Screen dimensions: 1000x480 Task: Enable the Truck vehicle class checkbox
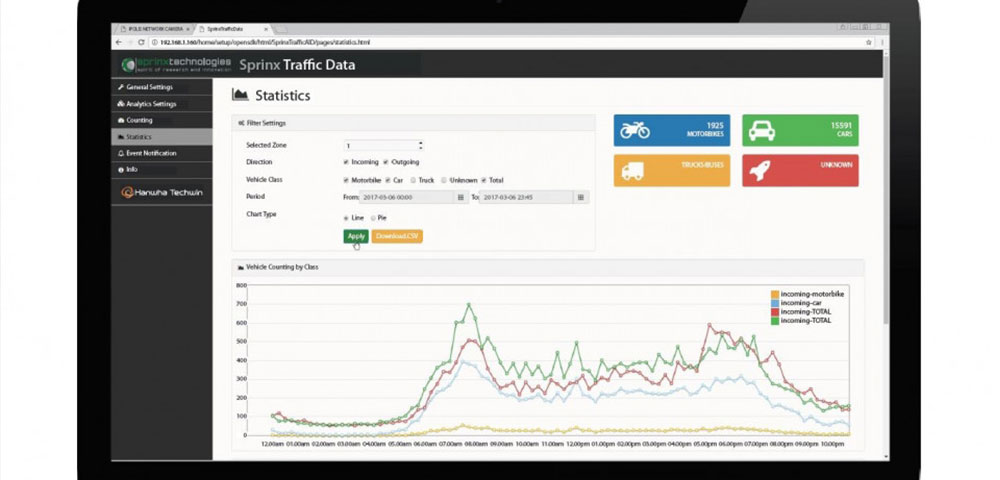[x=413, y=180]
